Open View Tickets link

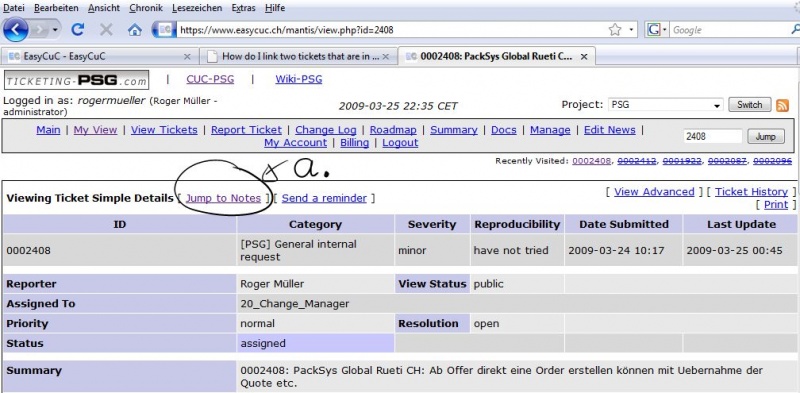point(164,130)
